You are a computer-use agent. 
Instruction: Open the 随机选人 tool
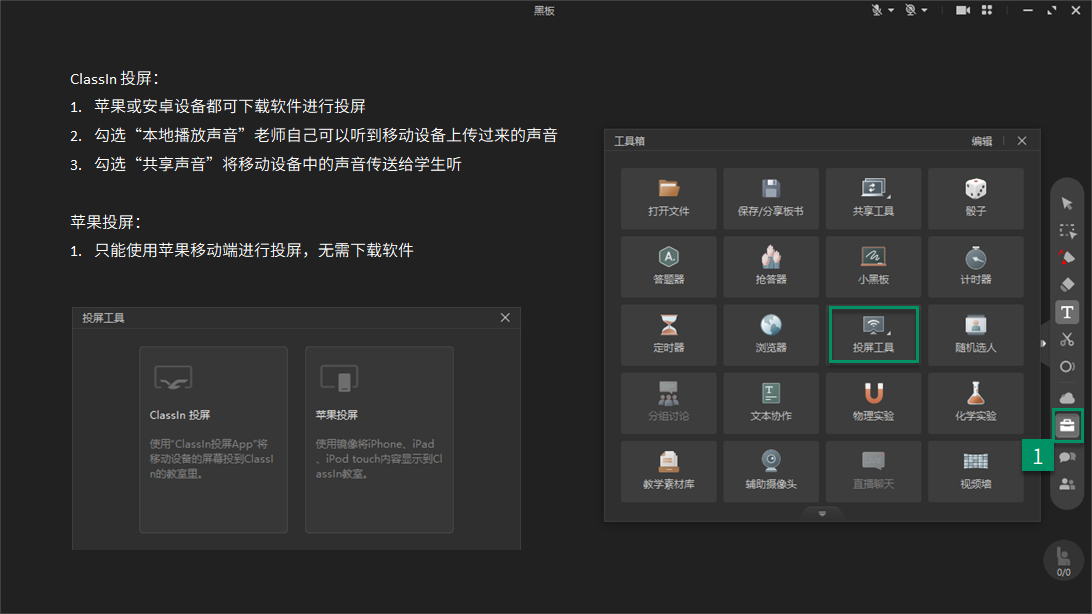(x=976, y=335)
